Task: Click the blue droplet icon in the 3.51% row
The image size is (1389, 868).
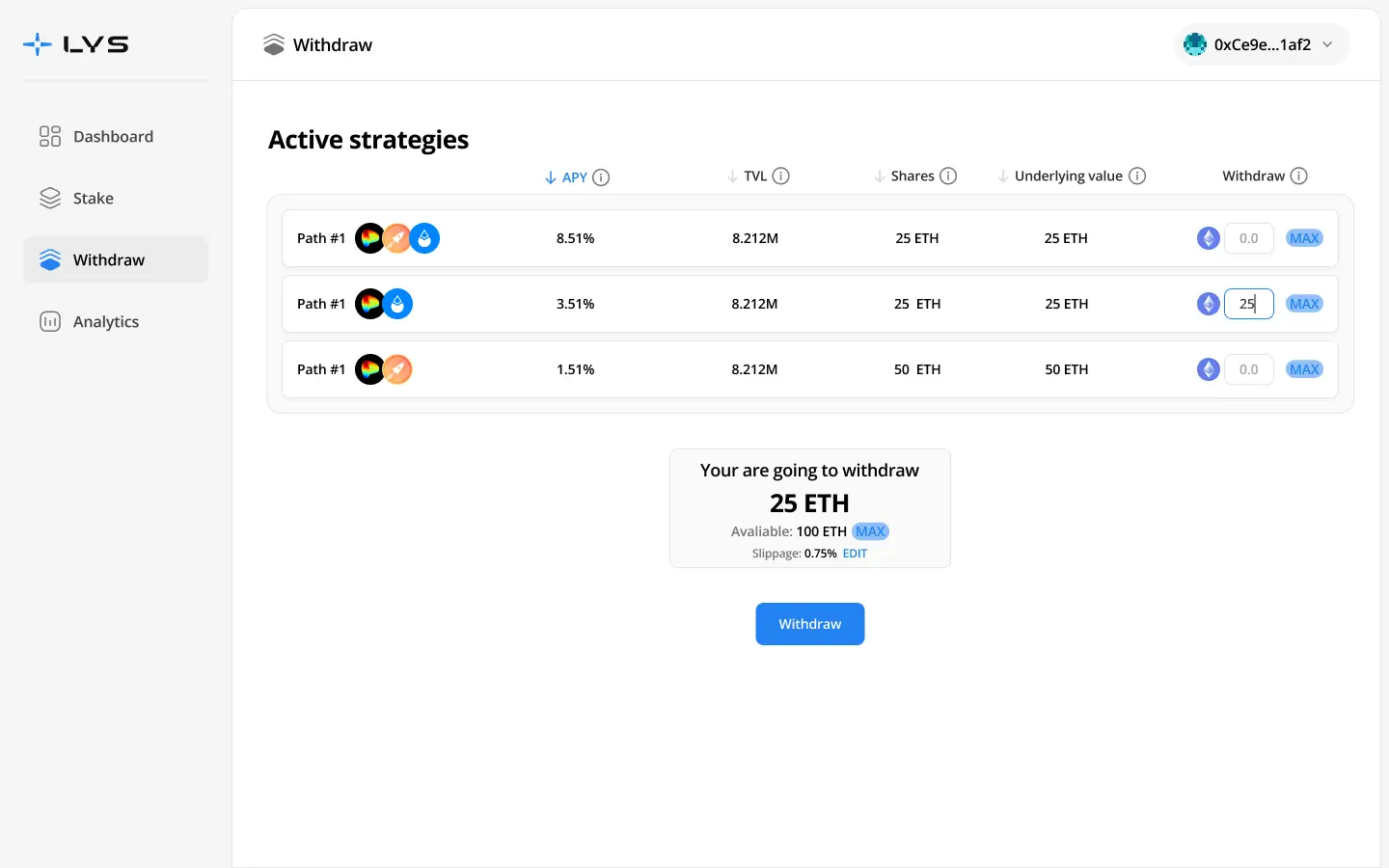Action: [397, 304]
